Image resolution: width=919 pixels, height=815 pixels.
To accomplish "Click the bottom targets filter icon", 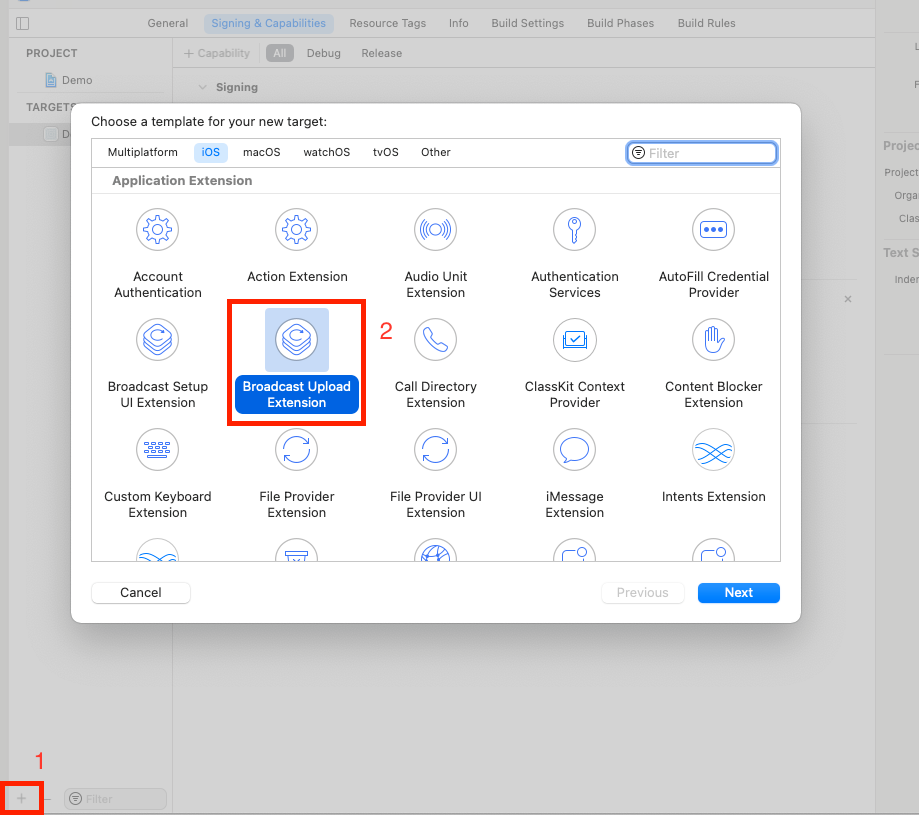I will 76,799.
